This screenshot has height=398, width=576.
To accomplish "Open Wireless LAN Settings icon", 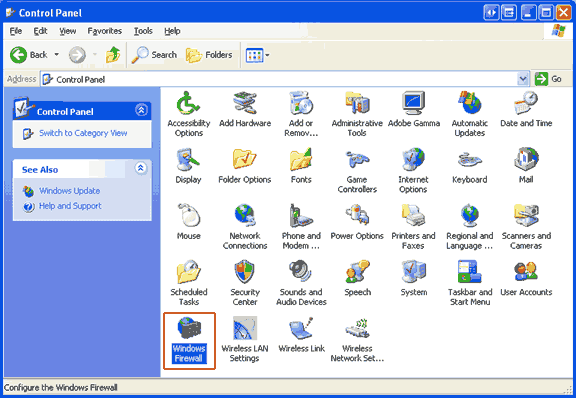I will tap(245, 340).
